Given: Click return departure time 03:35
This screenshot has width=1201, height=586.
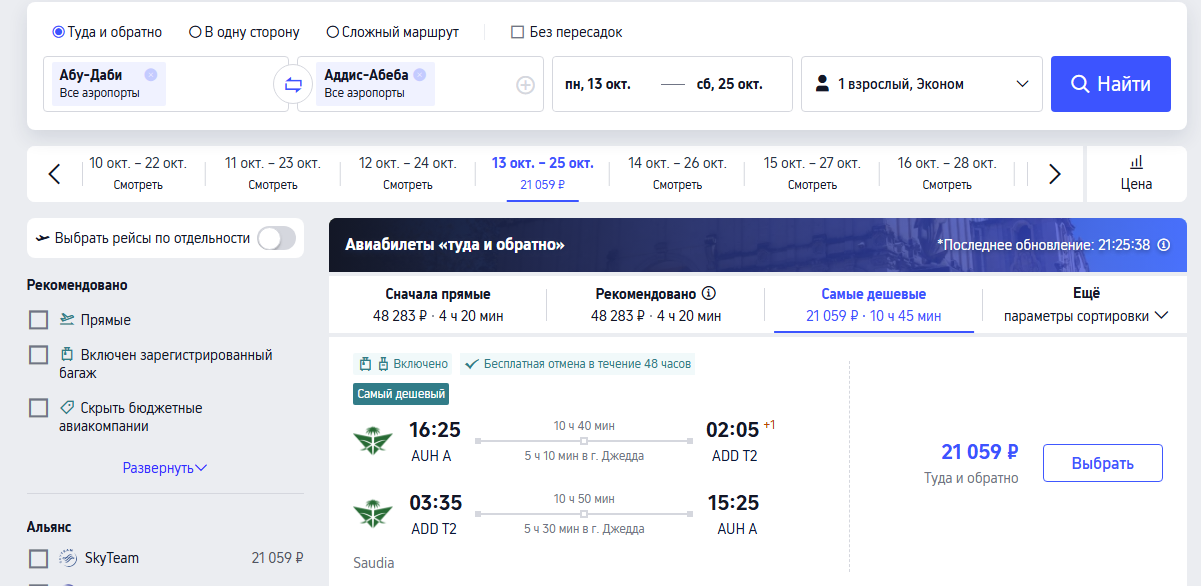Looking at the screenshot, I should tap(435, 503).
